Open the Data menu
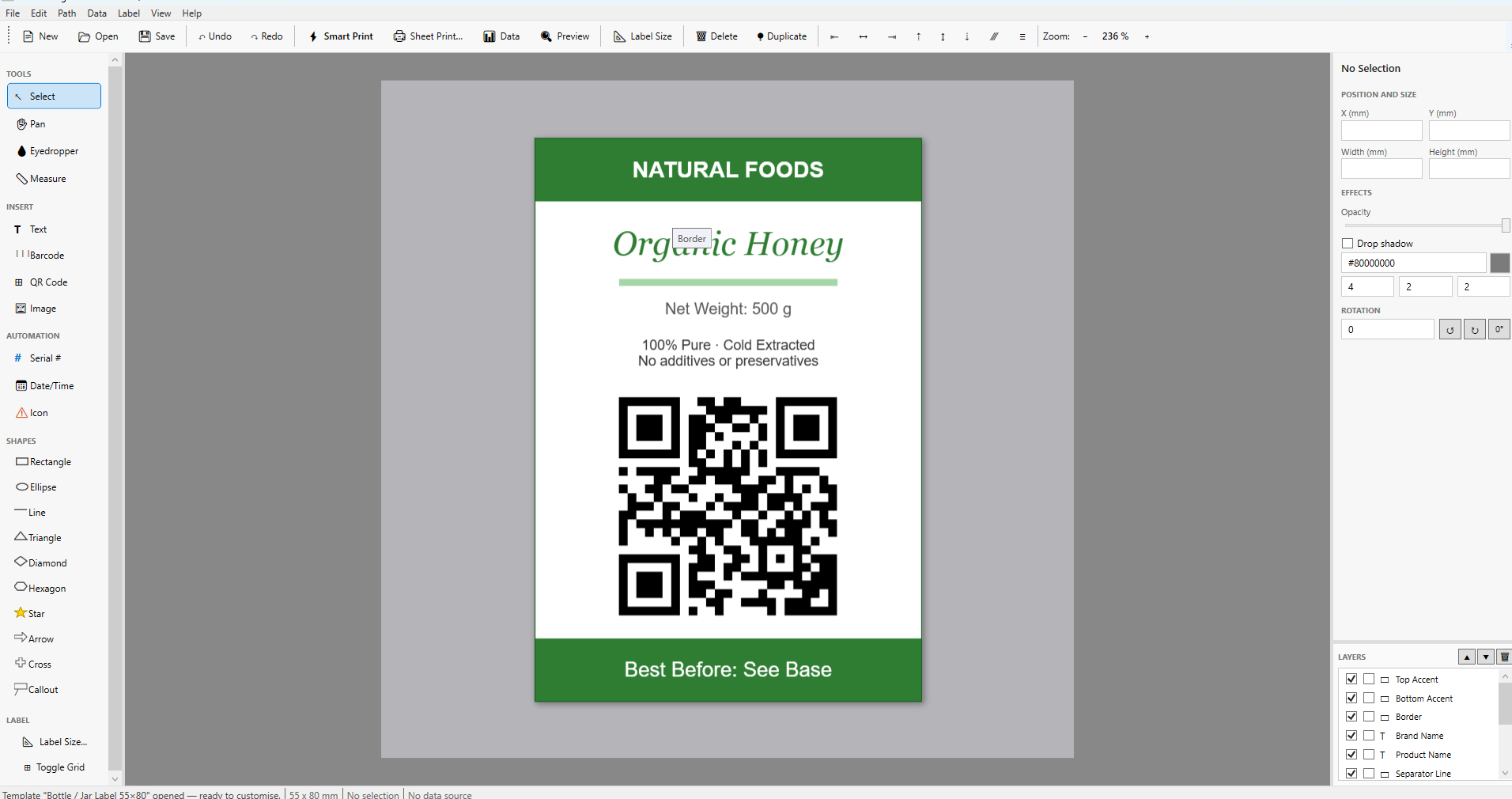The width and height of the screenshot is (1512, 799). click(97, 13)
